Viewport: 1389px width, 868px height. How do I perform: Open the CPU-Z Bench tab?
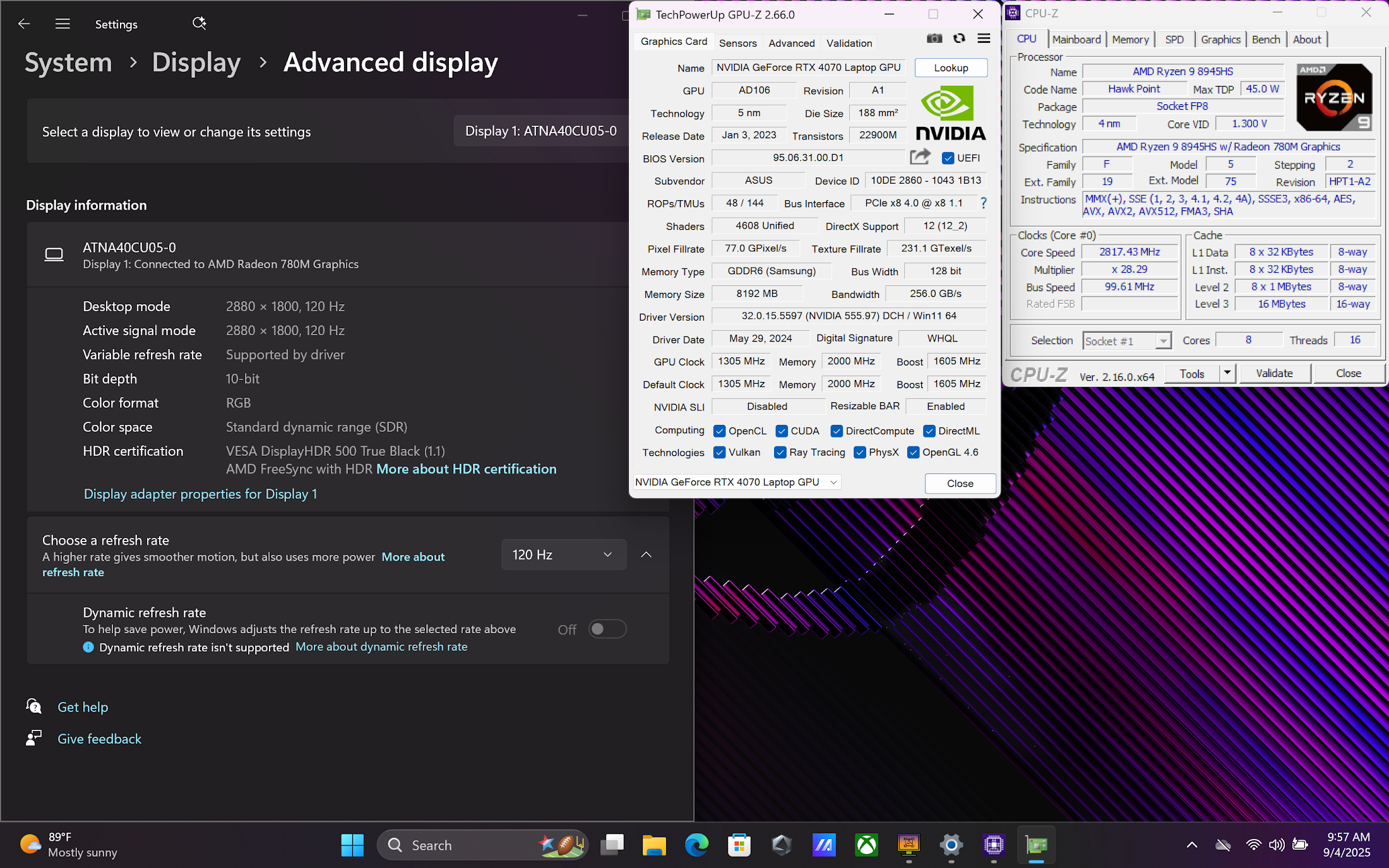pyautogui.click(x=1266, y=39)
